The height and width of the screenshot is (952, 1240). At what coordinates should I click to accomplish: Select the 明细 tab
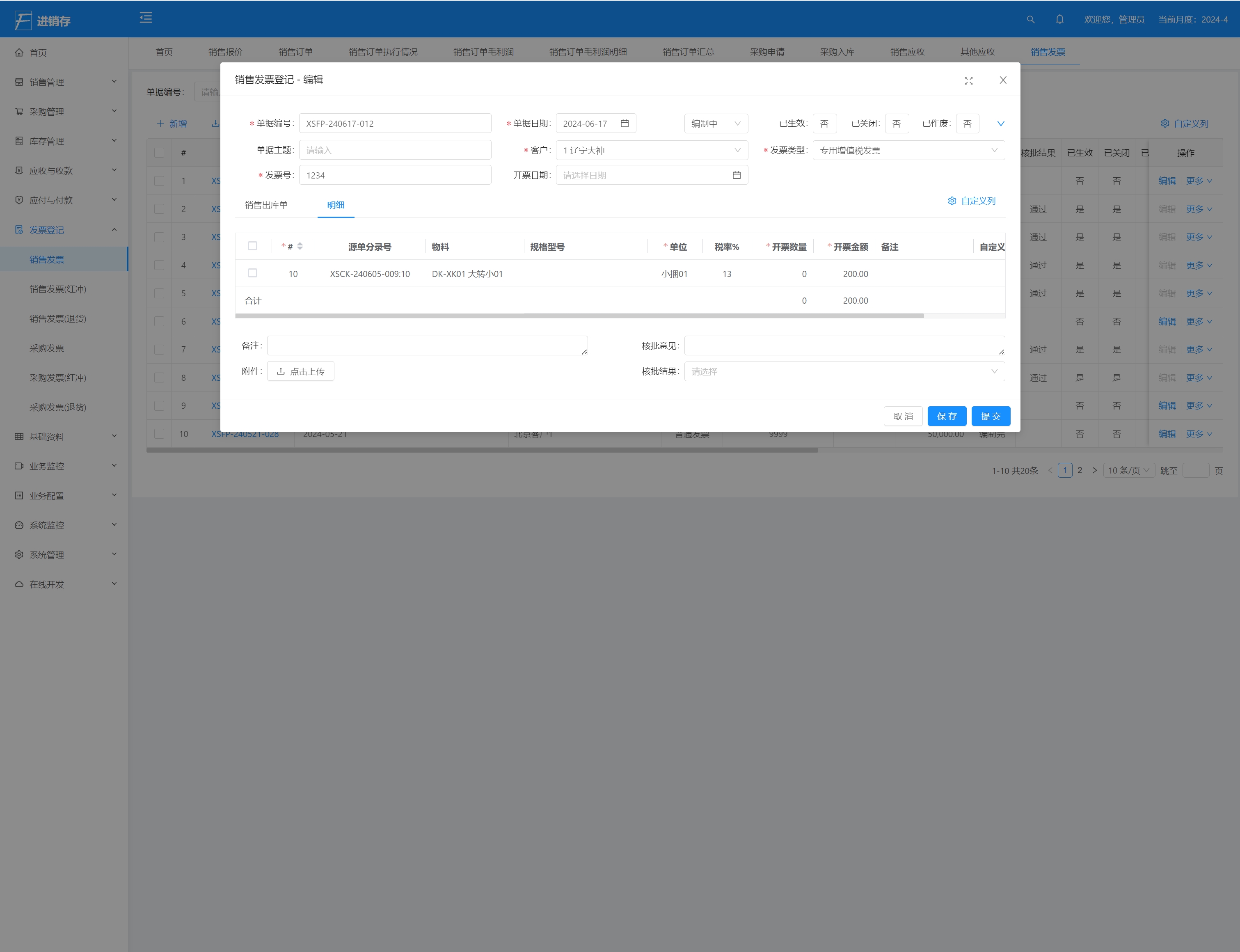[336, 205]
